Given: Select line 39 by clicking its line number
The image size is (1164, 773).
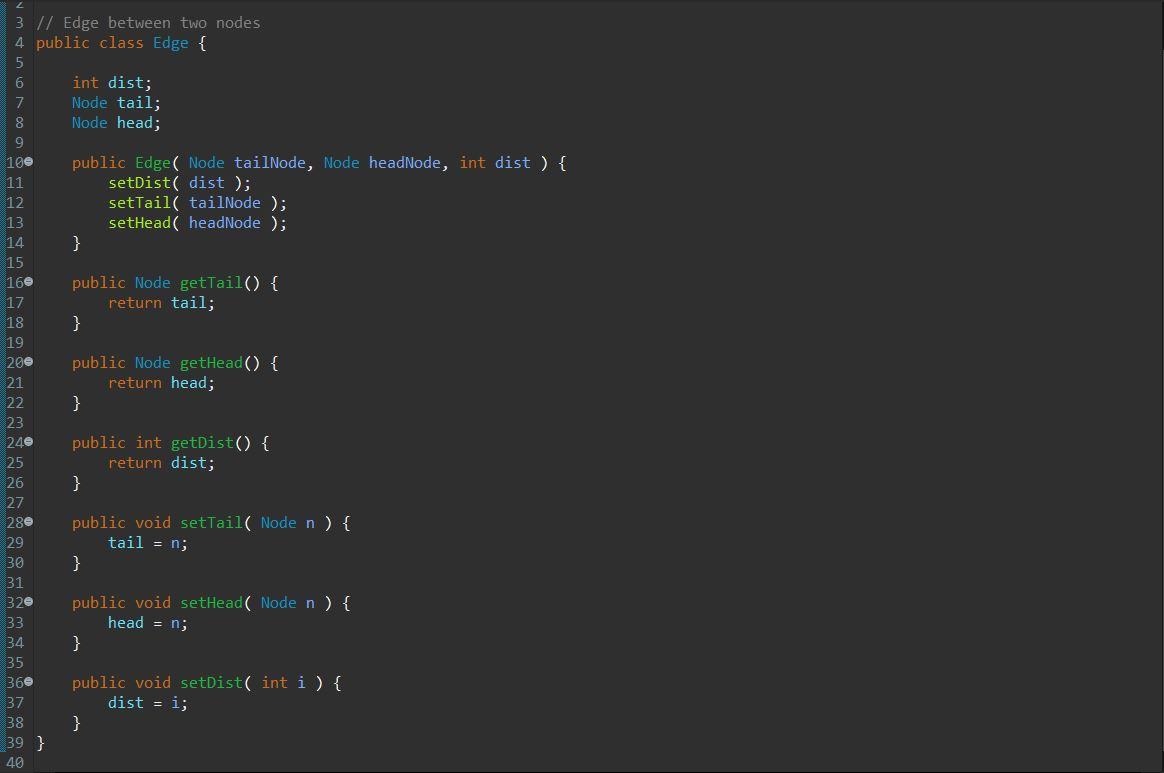Looking at the screenshot, I should coord(18,742).
